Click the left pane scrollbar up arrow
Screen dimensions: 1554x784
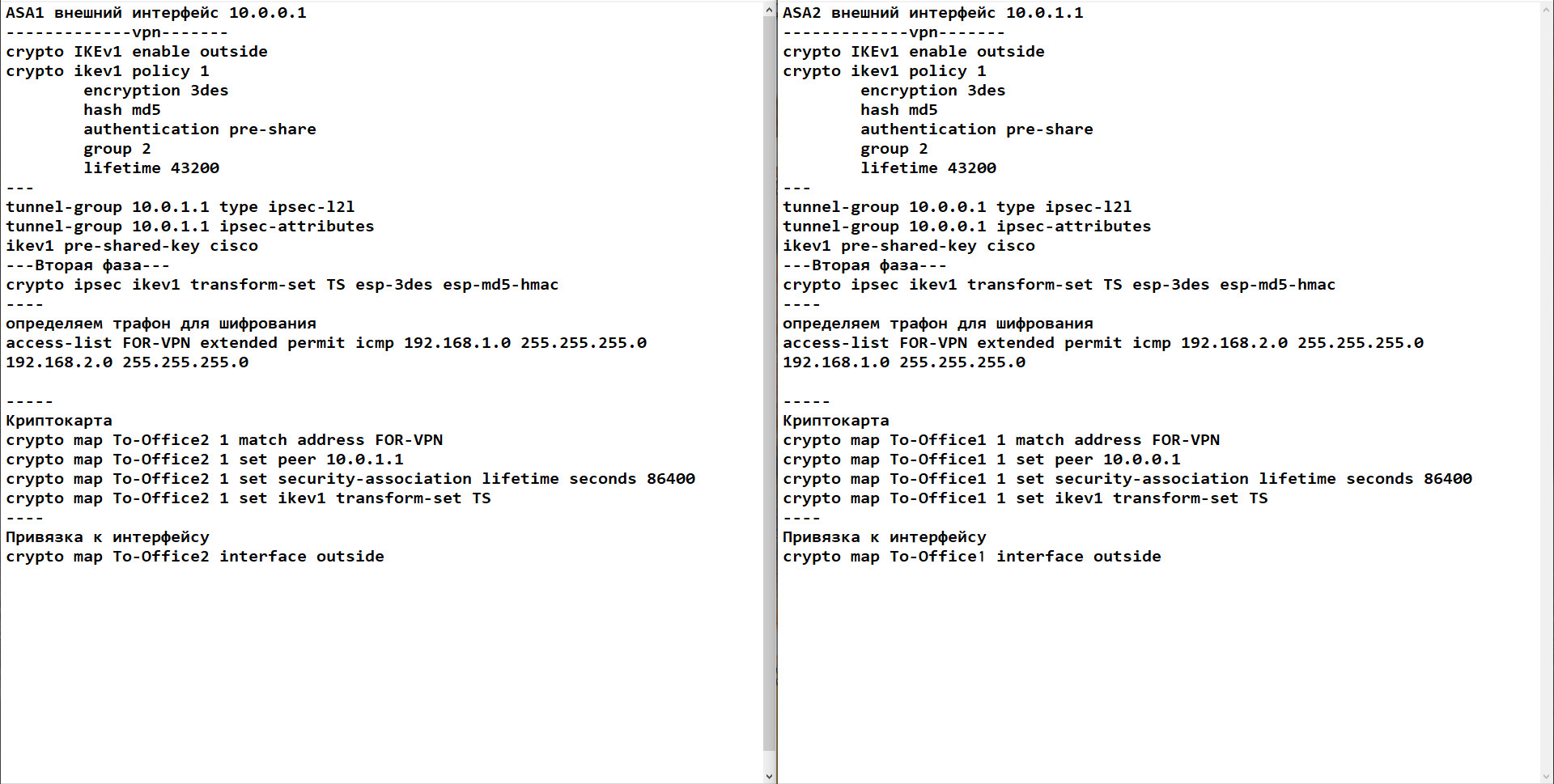[769, 9]
